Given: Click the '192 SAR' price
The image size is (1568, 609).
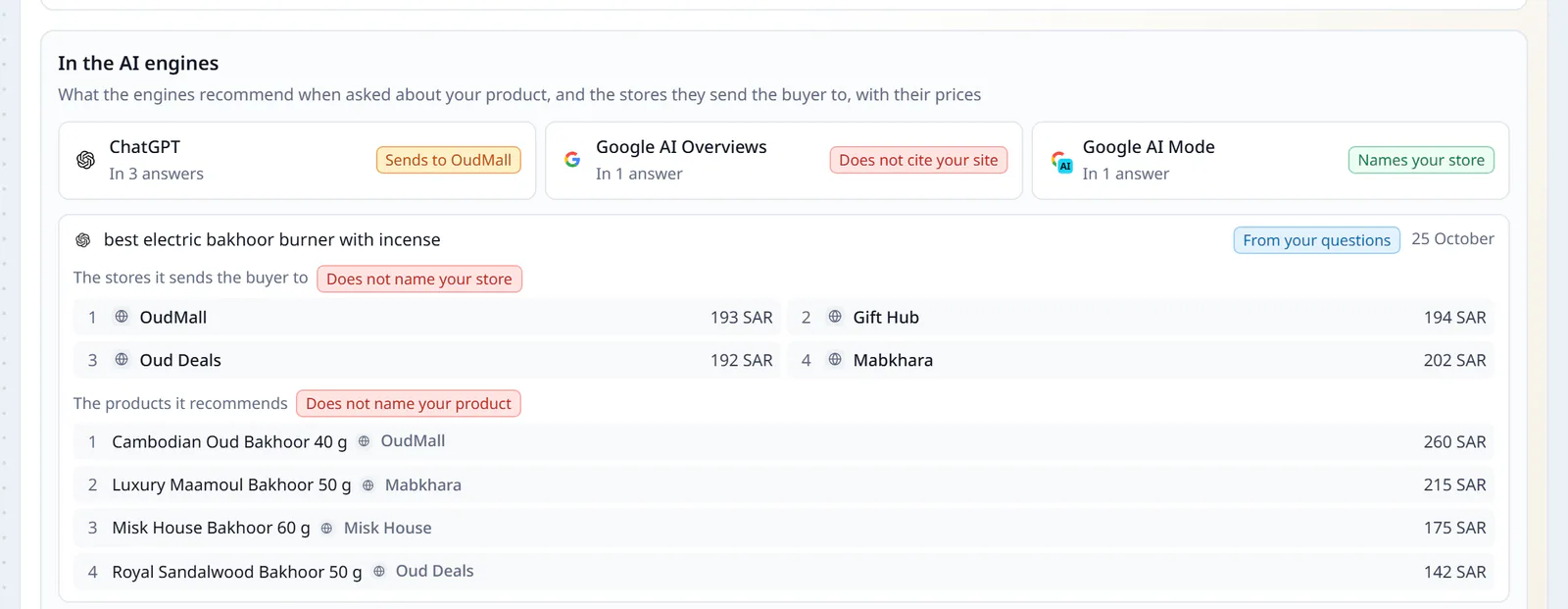Looking at the screenshot, I should point(742,361).
